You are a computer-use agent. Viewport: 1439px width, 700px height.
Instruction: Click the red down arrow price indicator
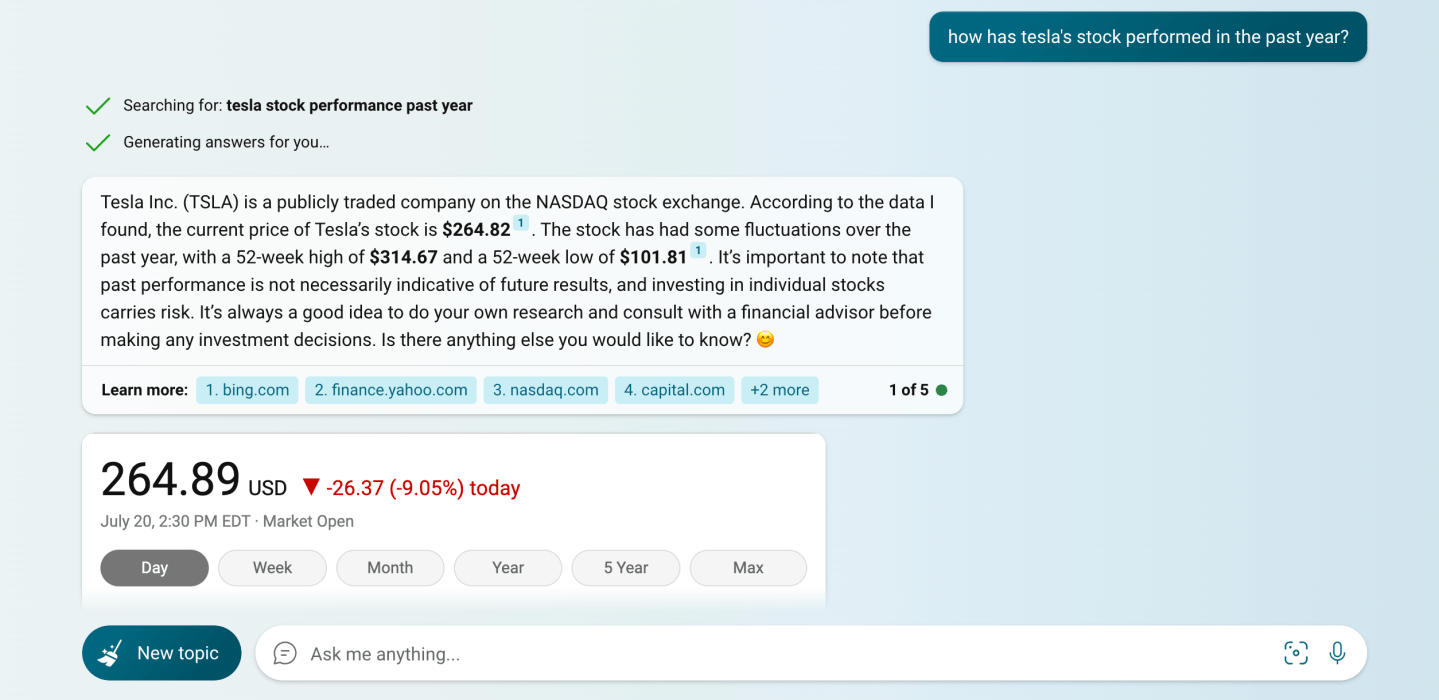coord(311,487)
